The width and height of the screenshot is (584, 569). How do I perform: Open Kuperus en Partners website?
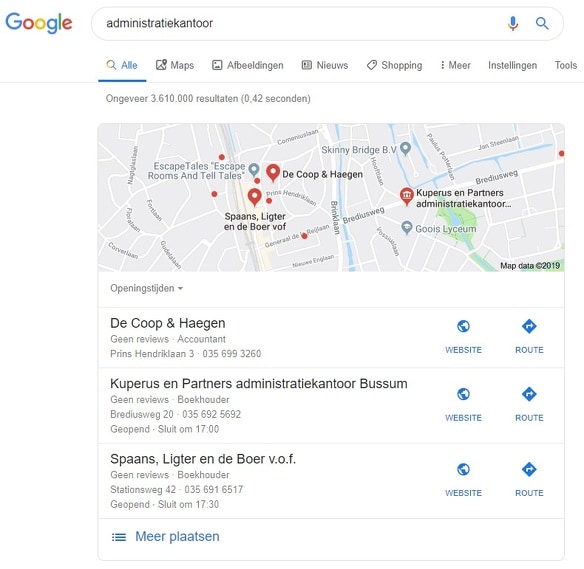[x=463, y=404]
